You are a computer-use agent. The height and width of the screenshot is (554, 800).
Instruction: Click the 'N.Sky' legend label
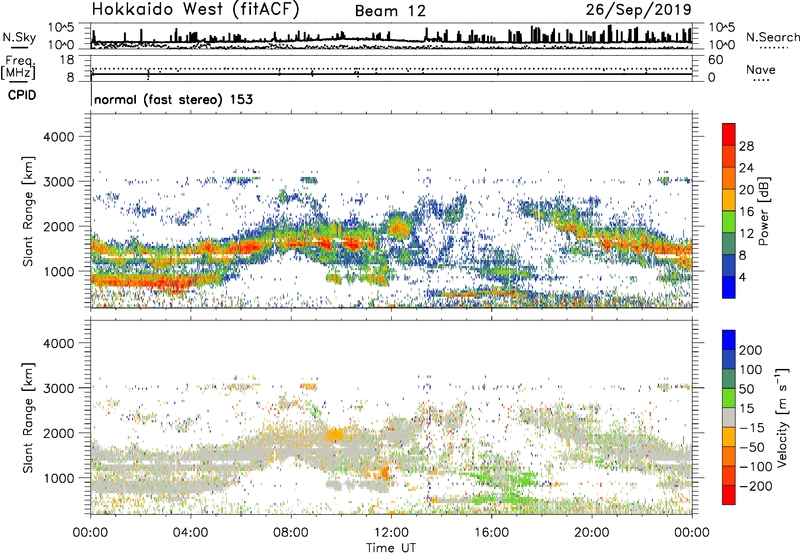[19, 37]
